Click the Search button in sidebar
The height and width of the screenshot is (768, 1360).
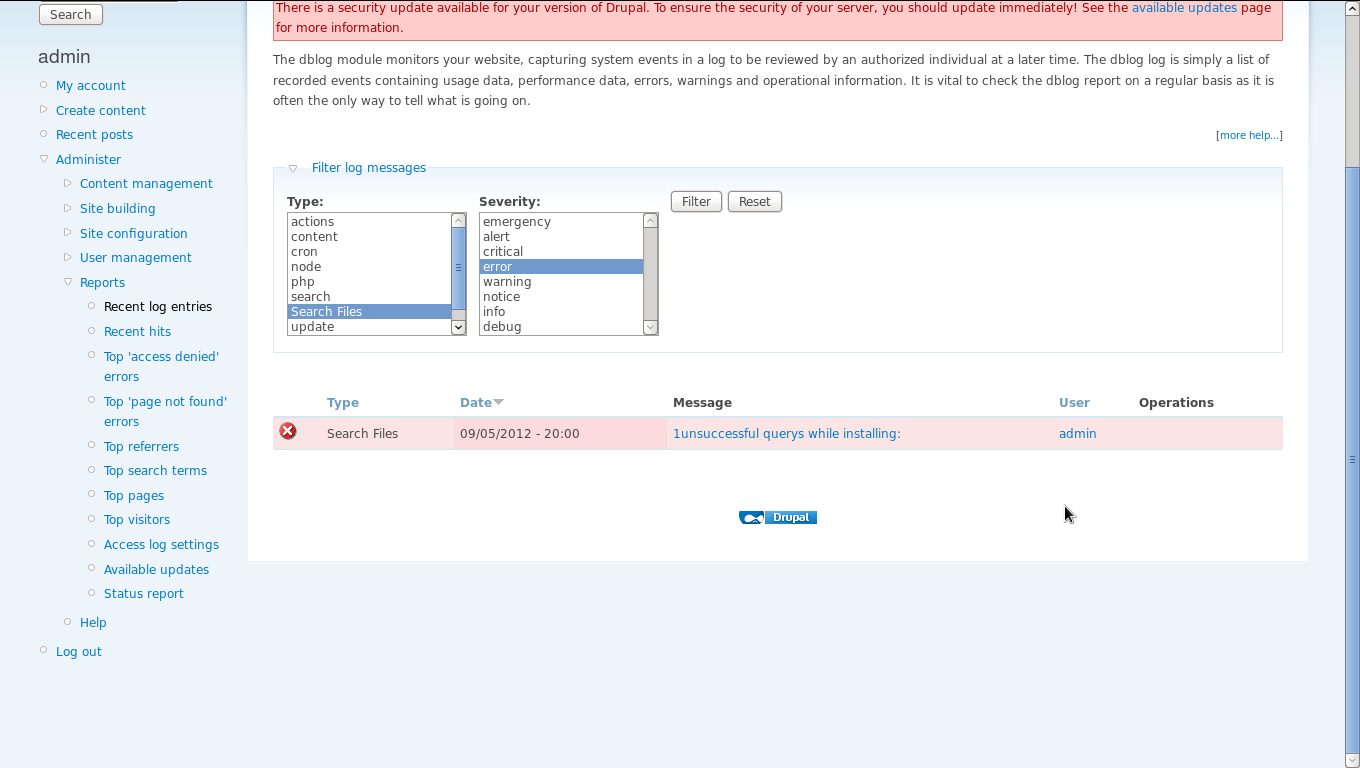pyautogui.click(x=70, y=15)
